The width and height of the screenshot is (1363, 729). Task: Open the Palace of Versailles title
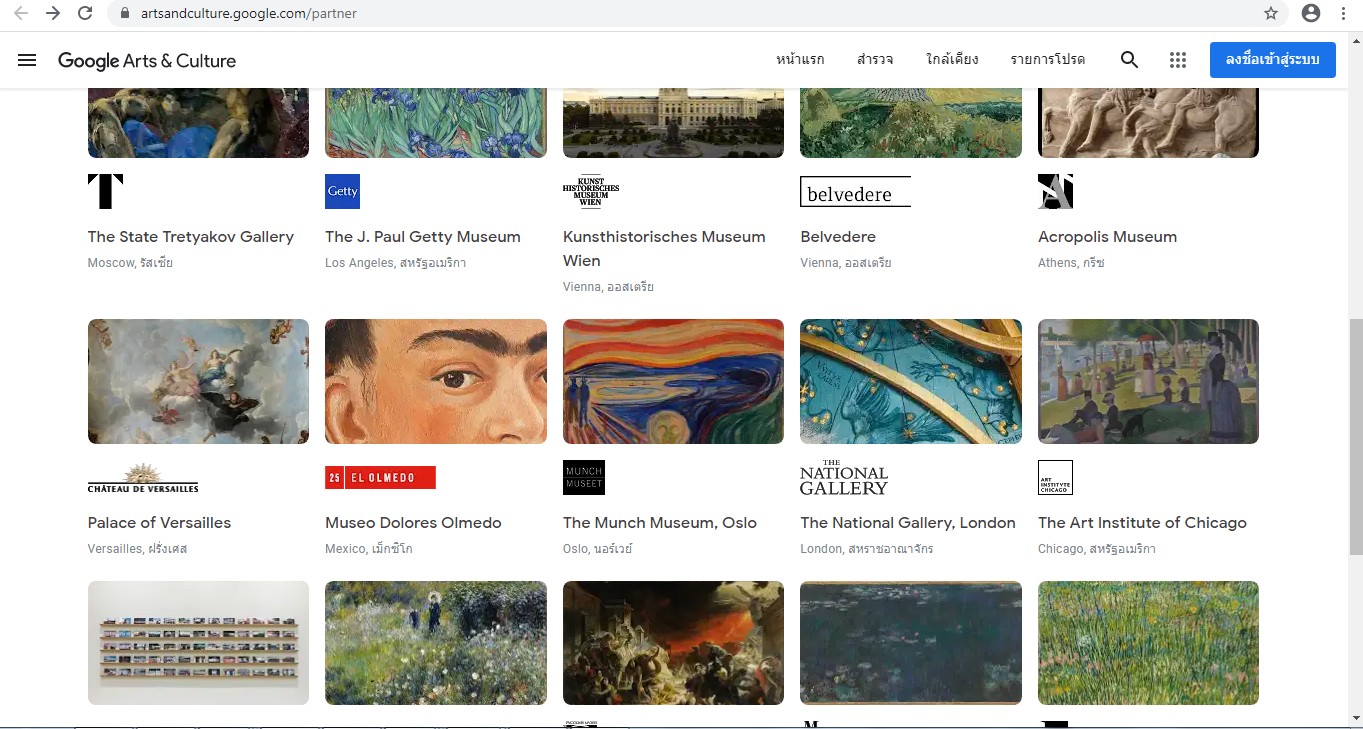point(159,523)
